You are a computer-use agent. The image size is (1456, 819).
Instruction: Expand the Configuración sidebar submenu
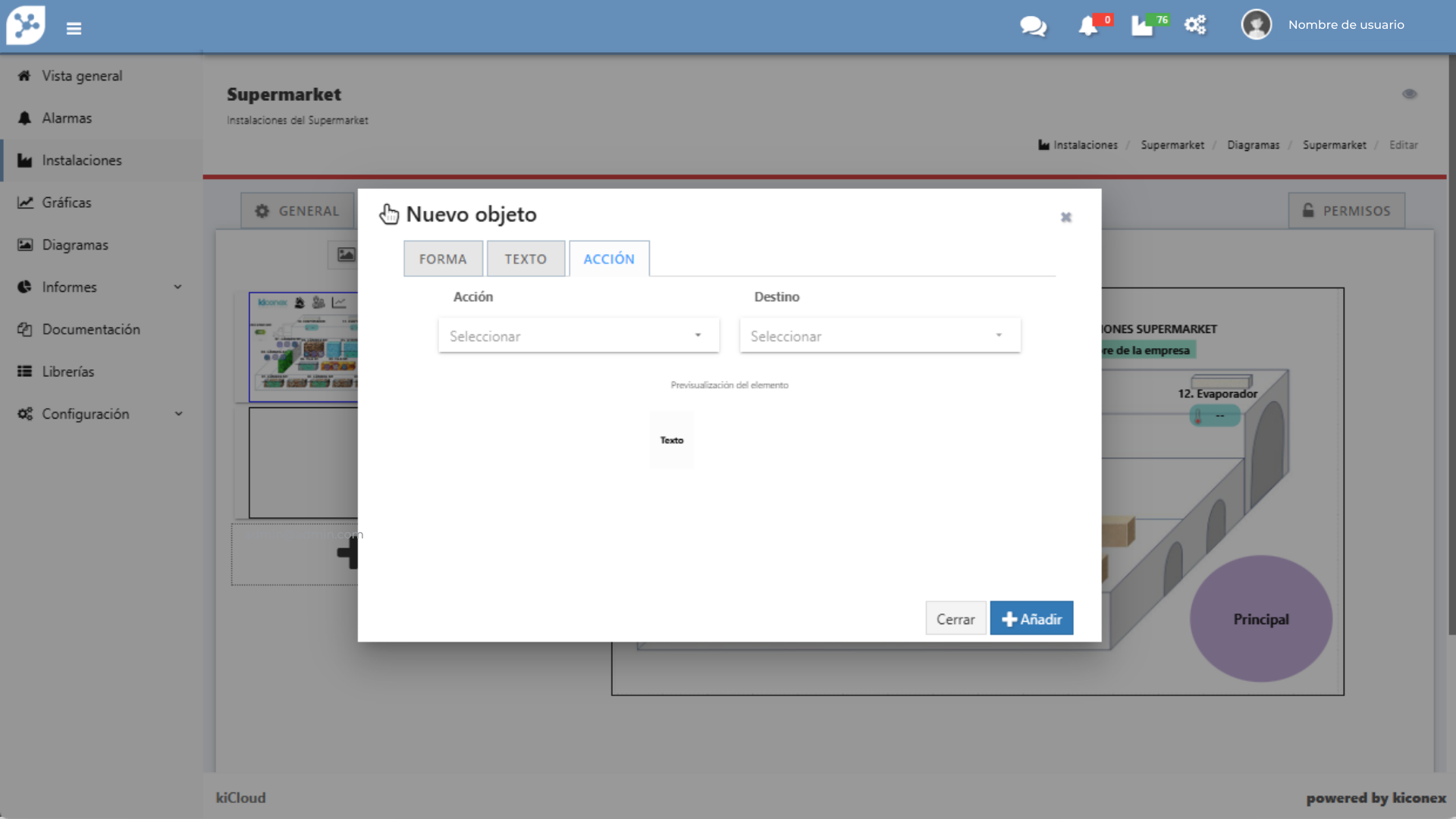click(177, 414)
